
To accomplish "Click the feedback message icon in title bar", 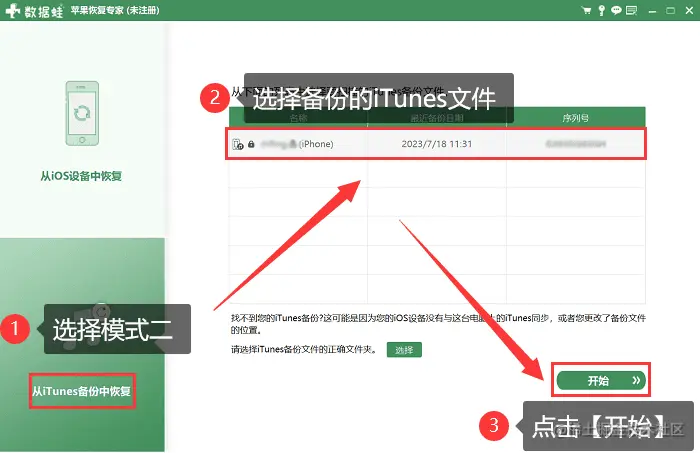I will [631, 10].
